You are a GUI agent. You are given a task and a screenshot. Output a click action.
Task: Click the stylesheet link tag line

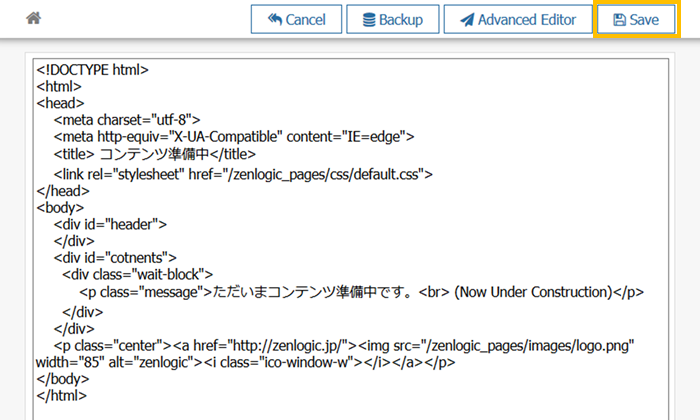[243, 173]
